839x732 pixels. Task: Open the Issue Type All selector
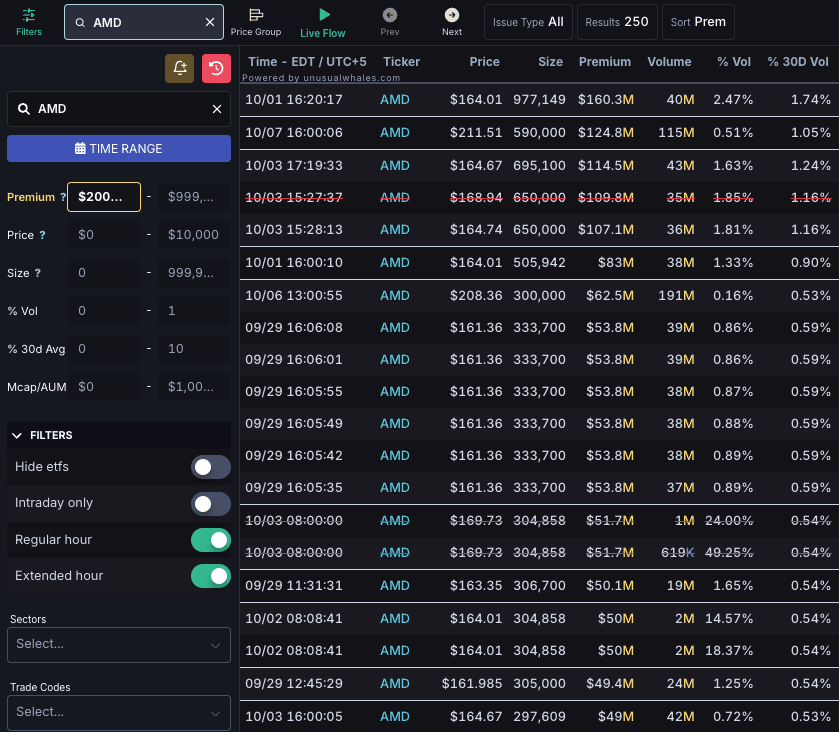[x=528, y=22]
